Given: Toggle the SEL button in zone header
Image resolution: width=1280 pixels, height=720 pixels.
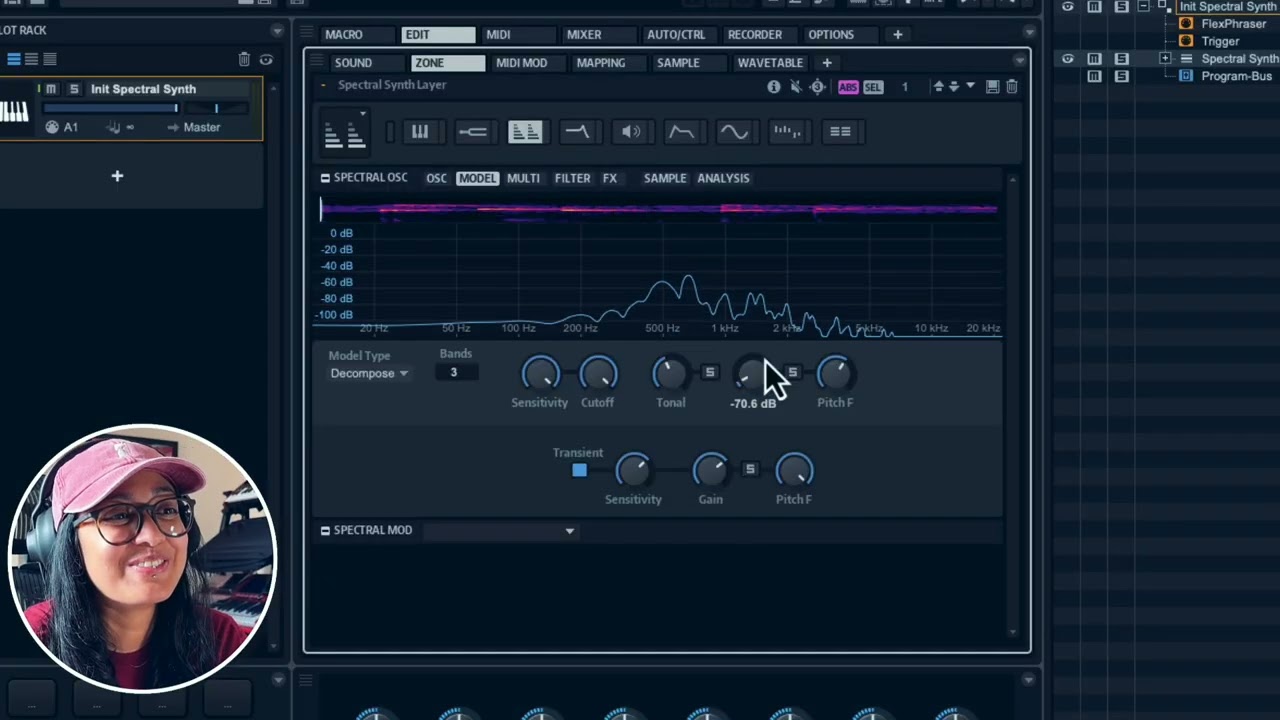Looking at the screenshot, I should (x=873, y=87).
